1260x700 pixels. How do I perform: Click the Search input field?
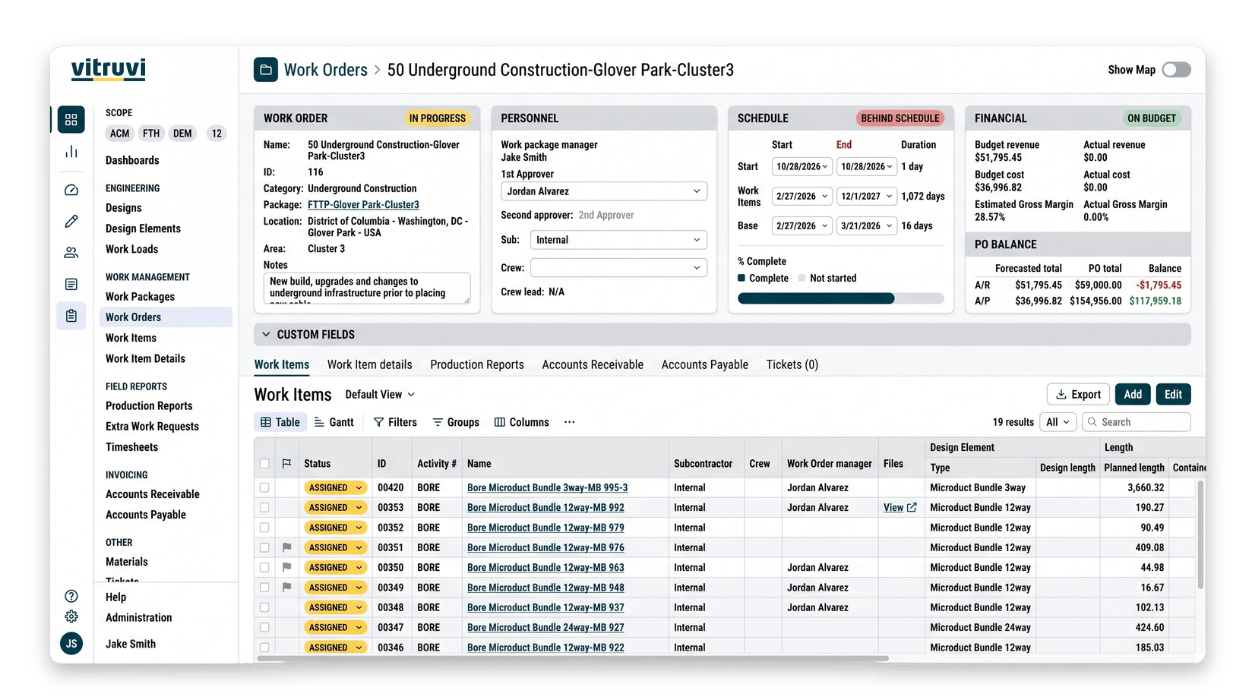tap(1137, 422)
